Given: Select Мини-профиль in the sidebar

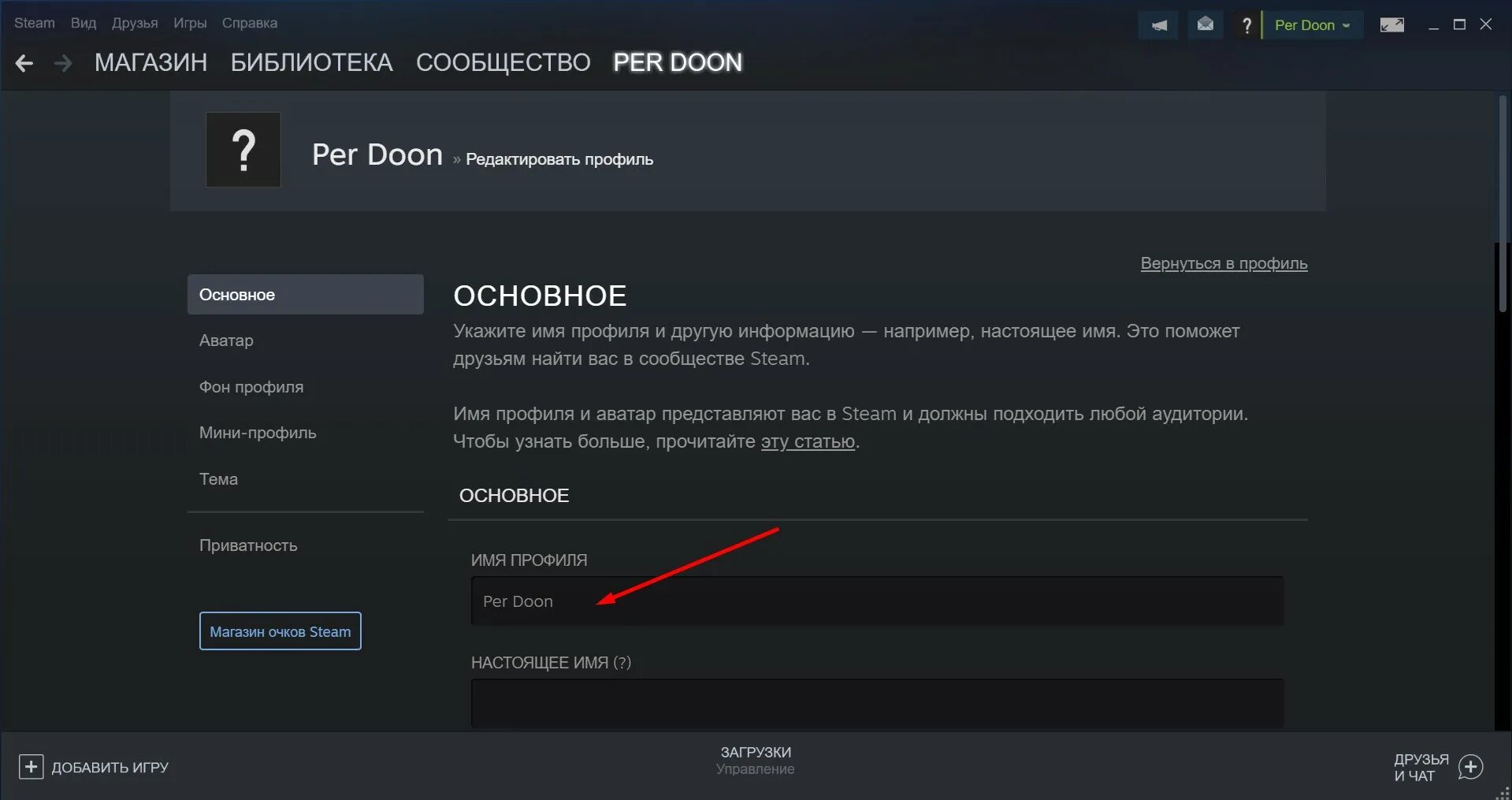Looking at the screenshot, I should coord(258,433).
